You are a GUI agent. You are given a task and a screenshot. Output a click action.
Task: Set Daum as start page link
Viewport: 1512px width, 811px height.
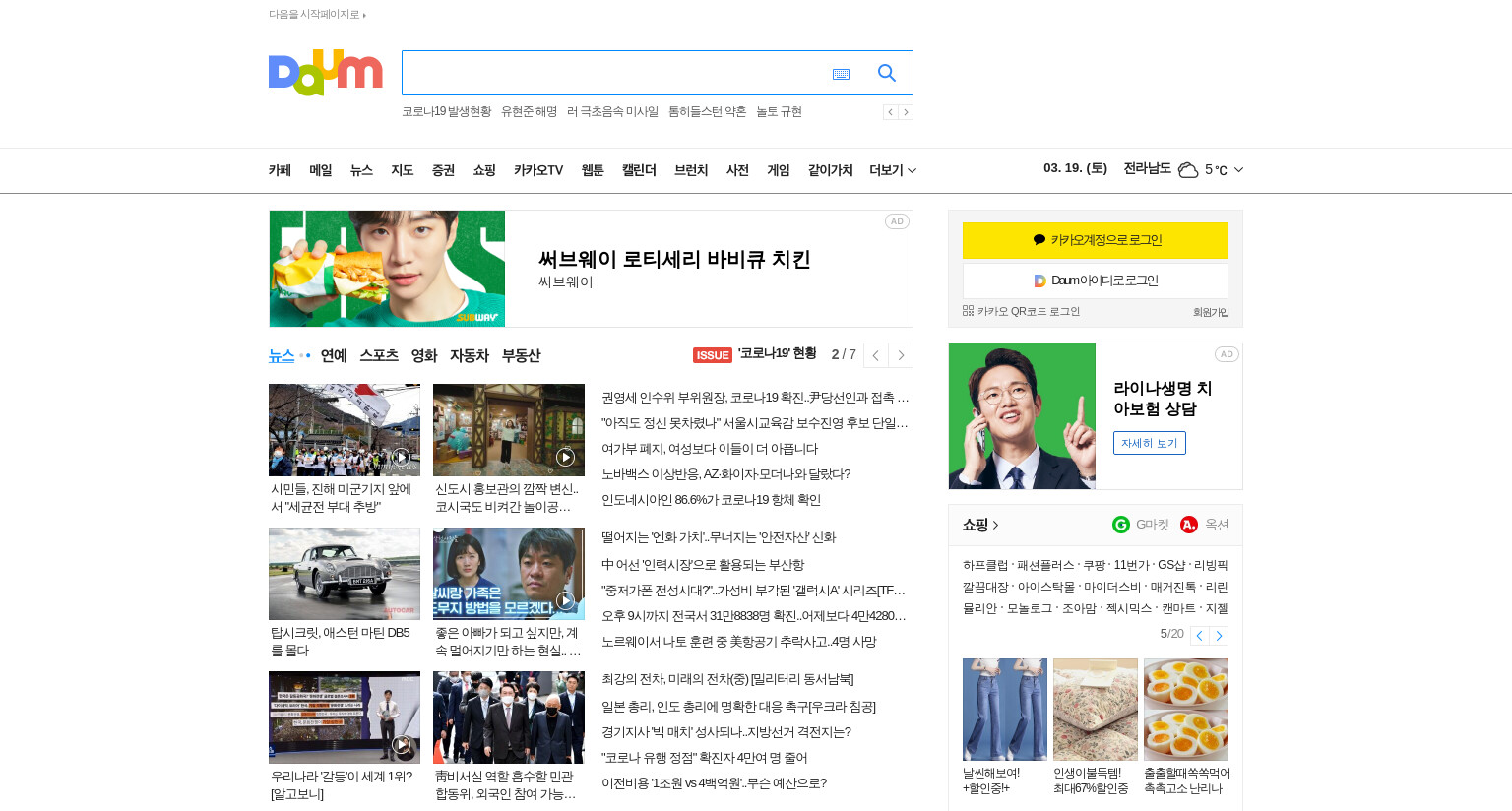[x=317, y=14]
